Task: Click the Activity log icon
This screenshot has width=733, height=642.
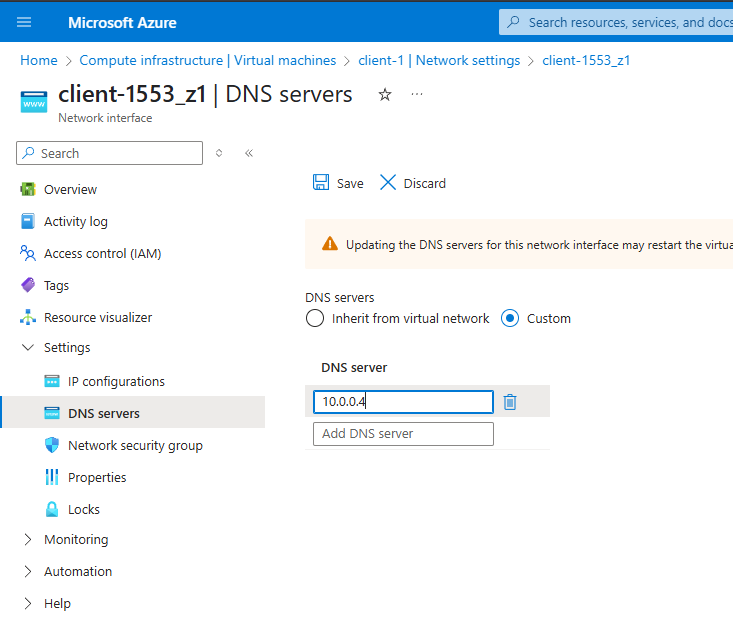Action: point(28,221)
